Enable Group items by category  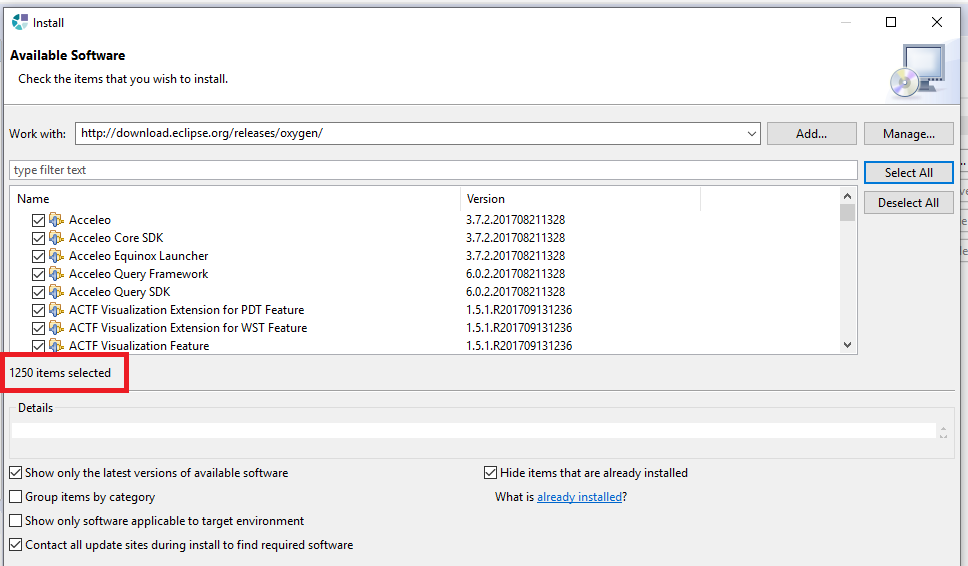coord(15,497)
